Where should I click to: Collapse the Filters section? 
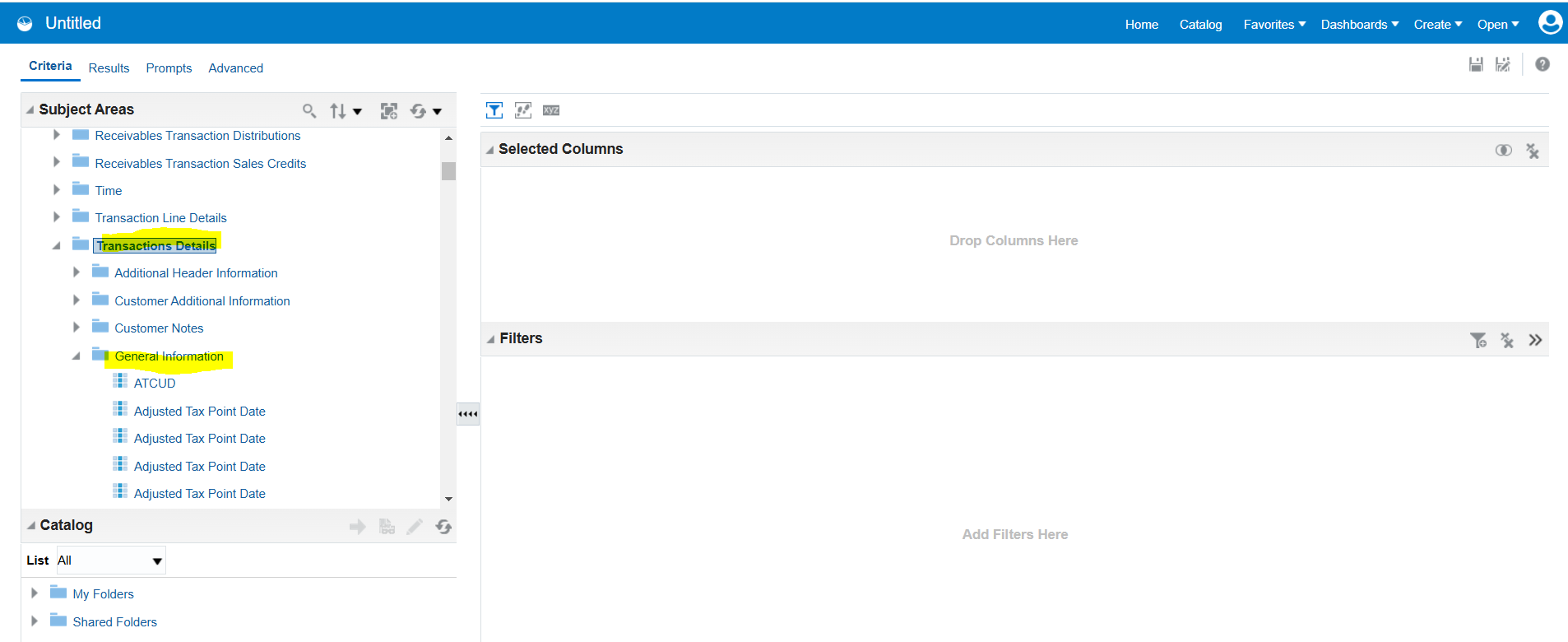(491, 339)
